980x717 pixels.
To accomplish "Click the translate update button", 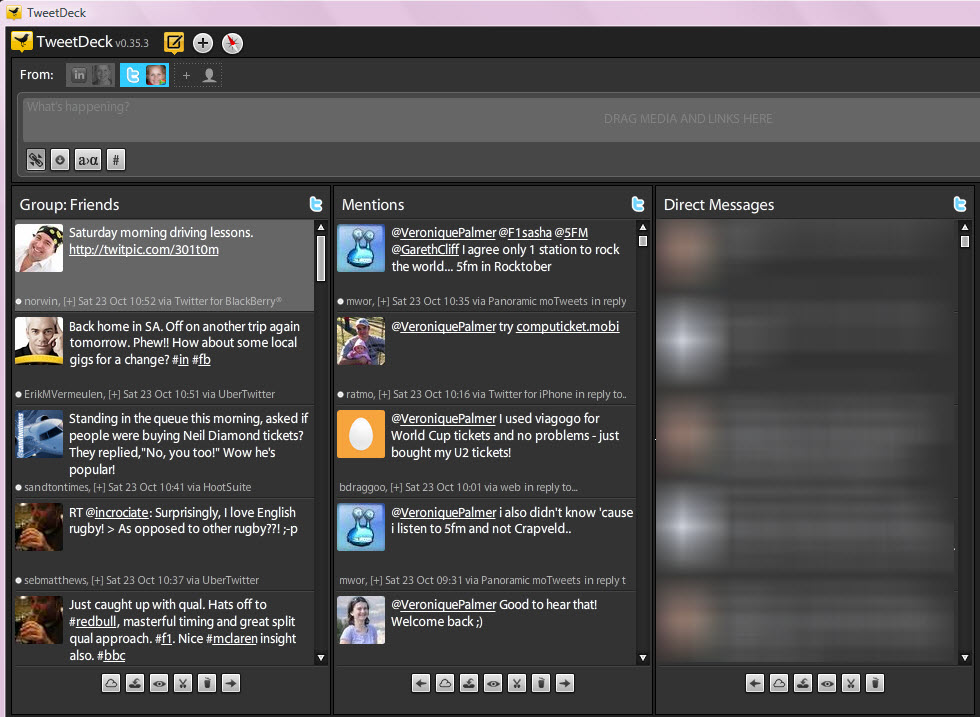I will (88, 159).
